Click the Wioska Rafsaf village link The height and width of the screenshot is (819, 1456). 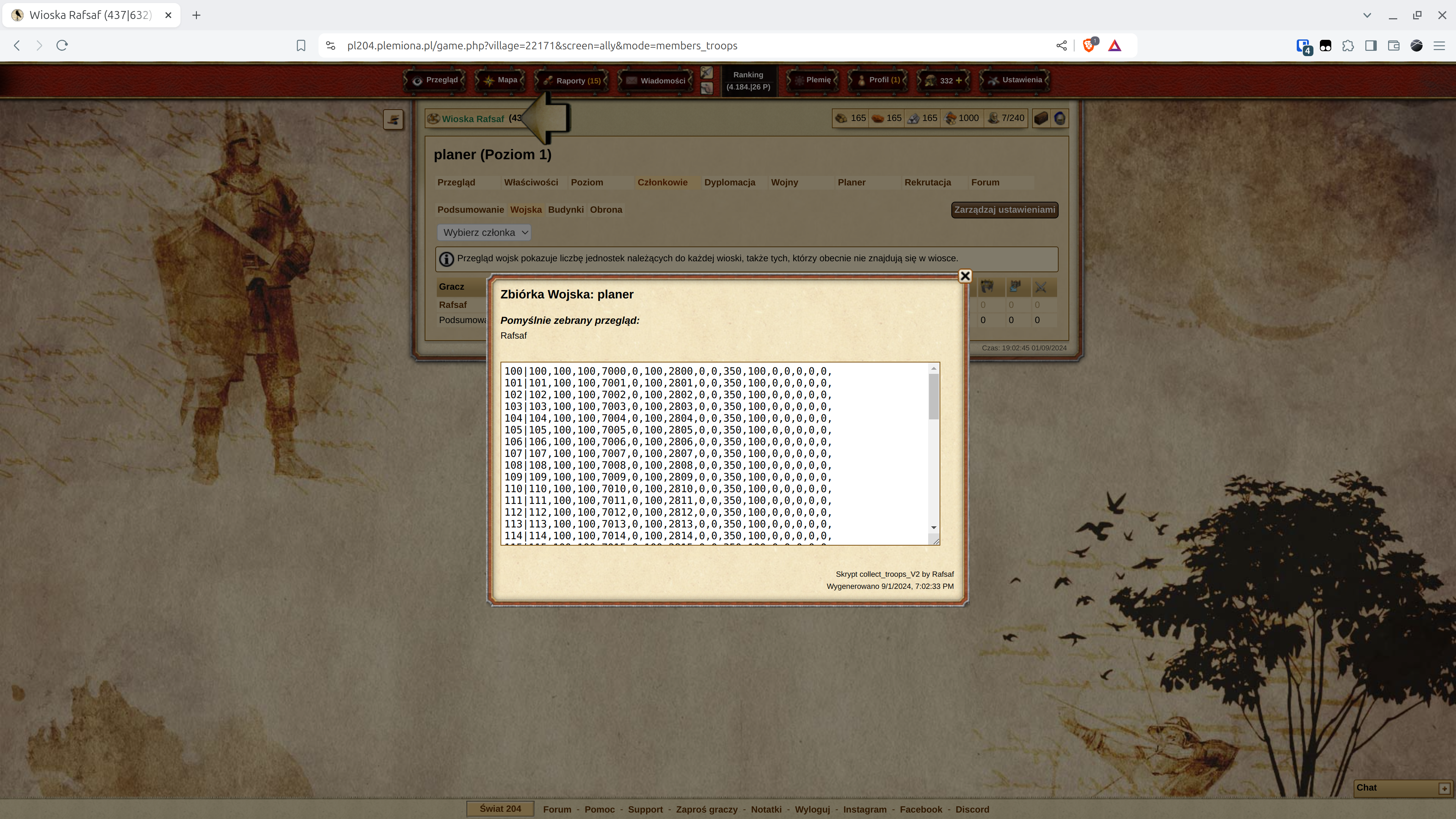(x=472, y=119)
